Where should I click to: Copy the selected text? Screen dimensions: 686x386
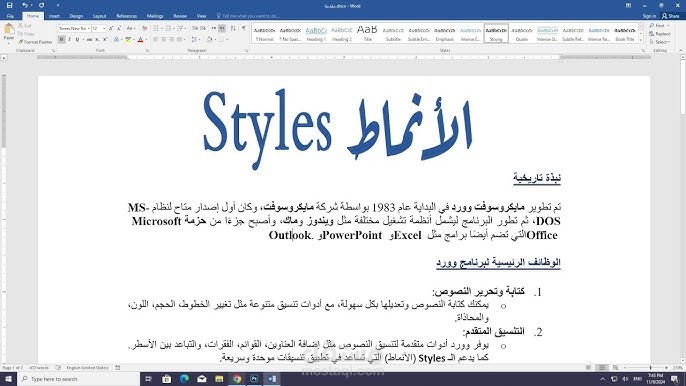pyautogui.click(x=26, y=34)
